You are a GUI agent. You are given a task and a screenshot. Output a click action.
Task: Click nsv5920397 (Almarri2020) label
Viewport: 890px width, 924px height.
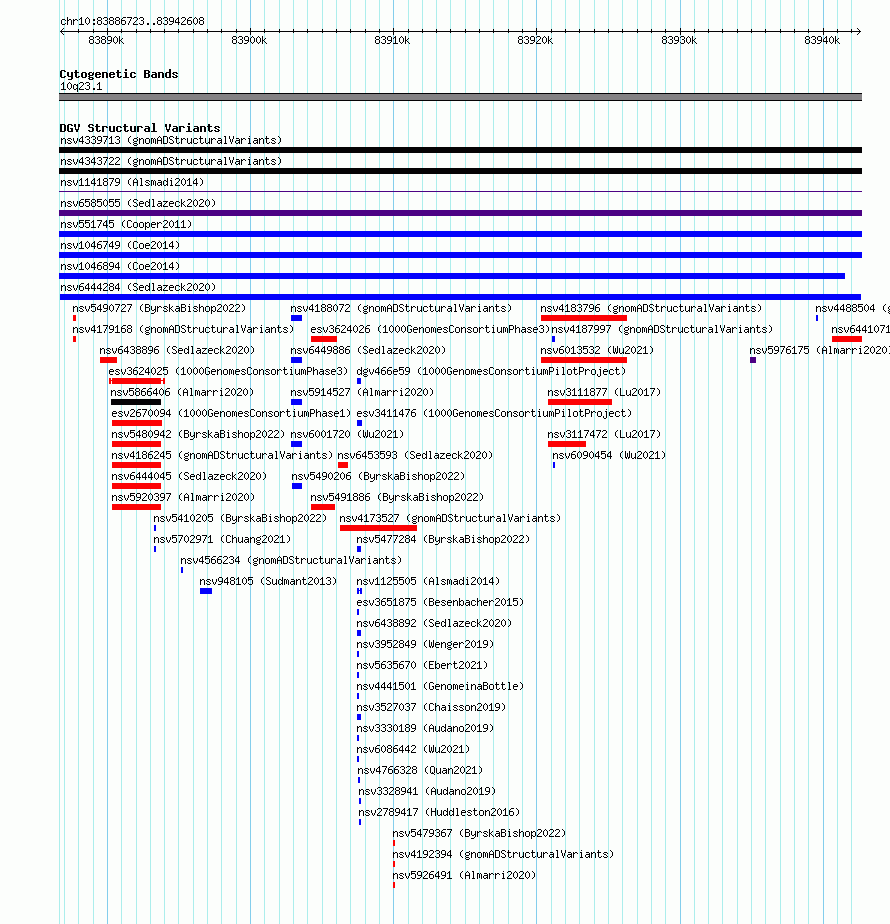click(183, 497)
